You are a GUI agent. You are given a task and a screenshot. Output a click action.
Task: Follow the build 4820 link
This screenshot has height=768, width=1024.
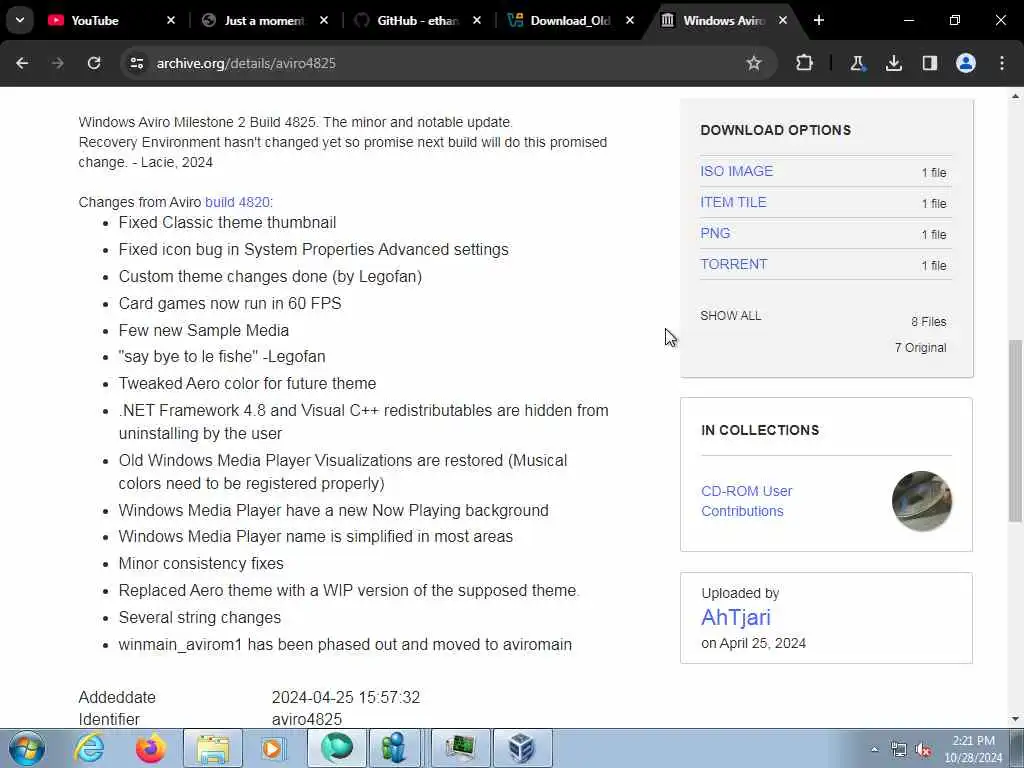coord(237,202)
